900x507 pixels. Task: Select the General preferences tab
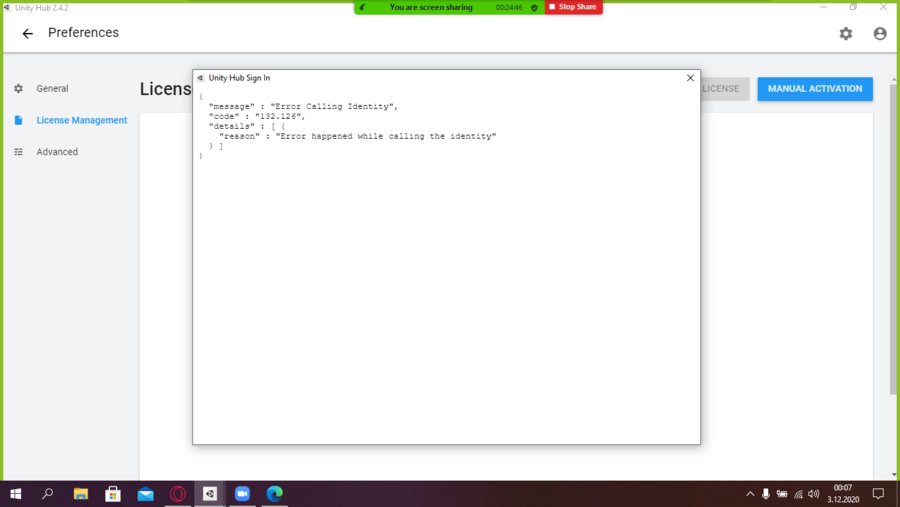(x=52, y=88)
